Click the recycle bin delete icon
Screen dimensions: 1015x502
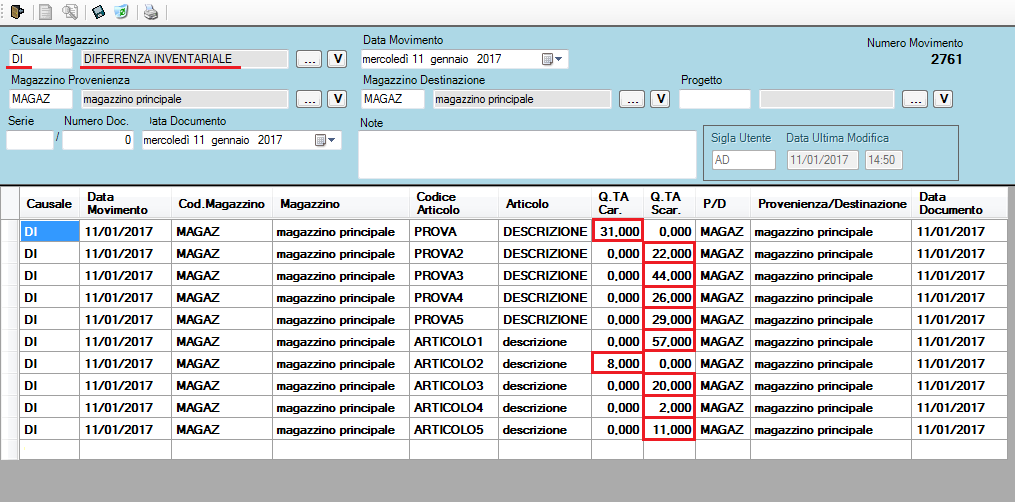click(120, 12)
